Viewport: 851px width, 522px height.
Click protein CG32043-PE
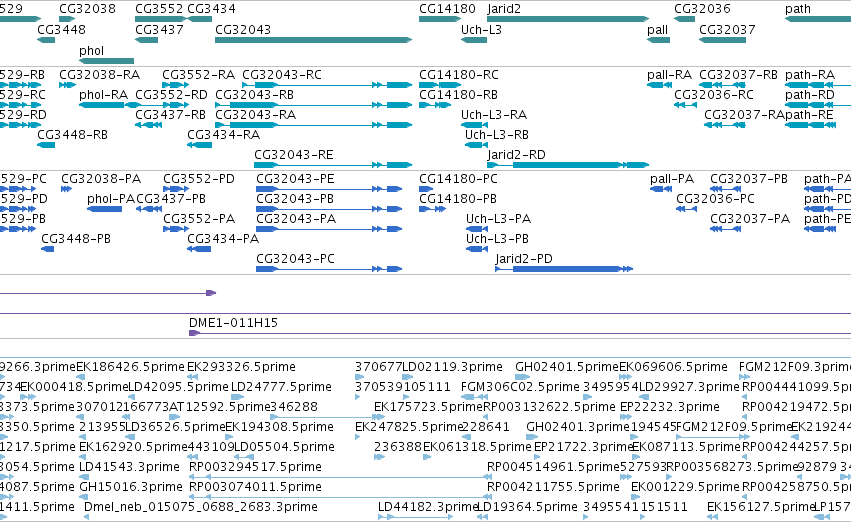point(295,179)
